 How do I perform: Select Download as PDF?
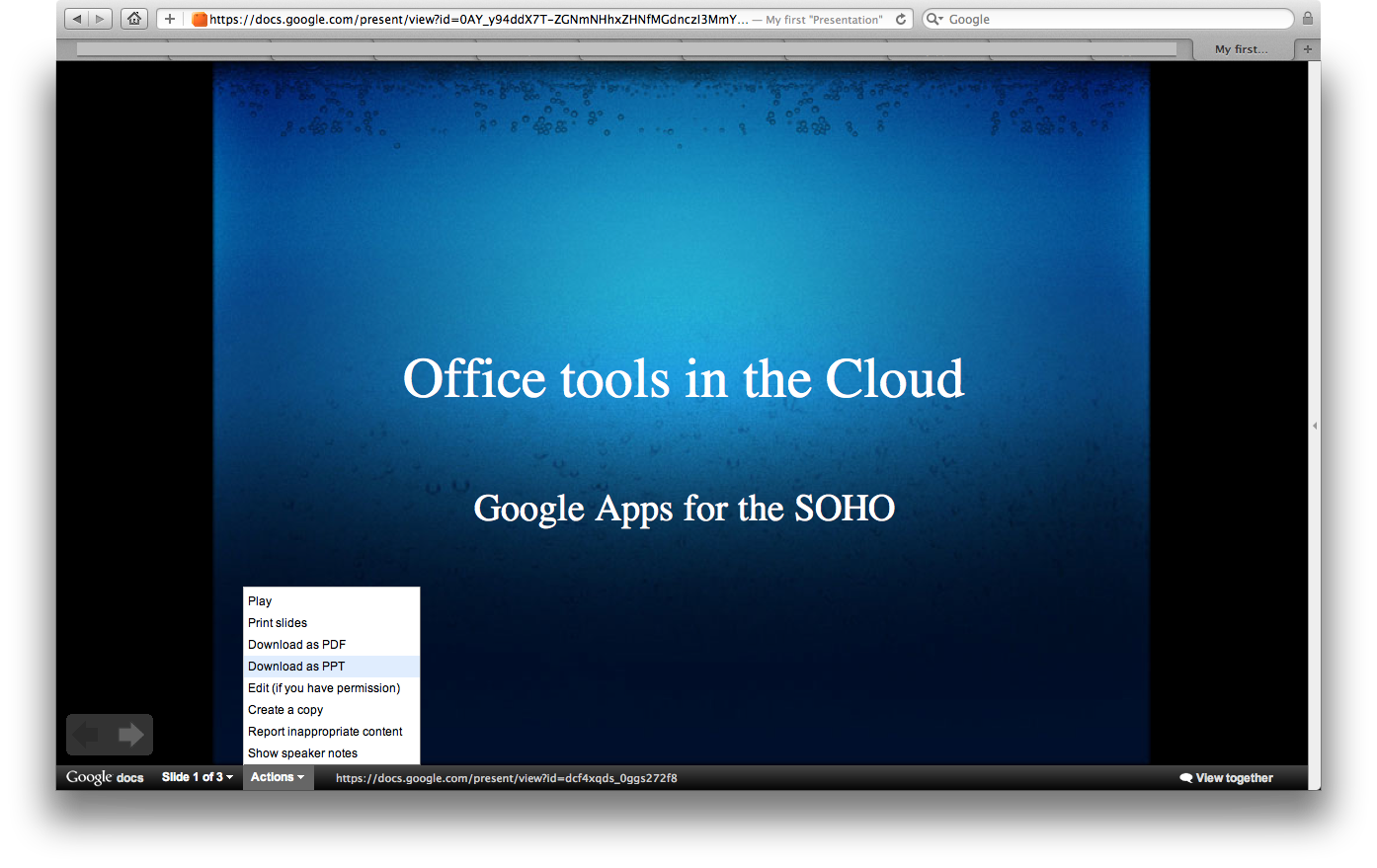click(331, 645)
